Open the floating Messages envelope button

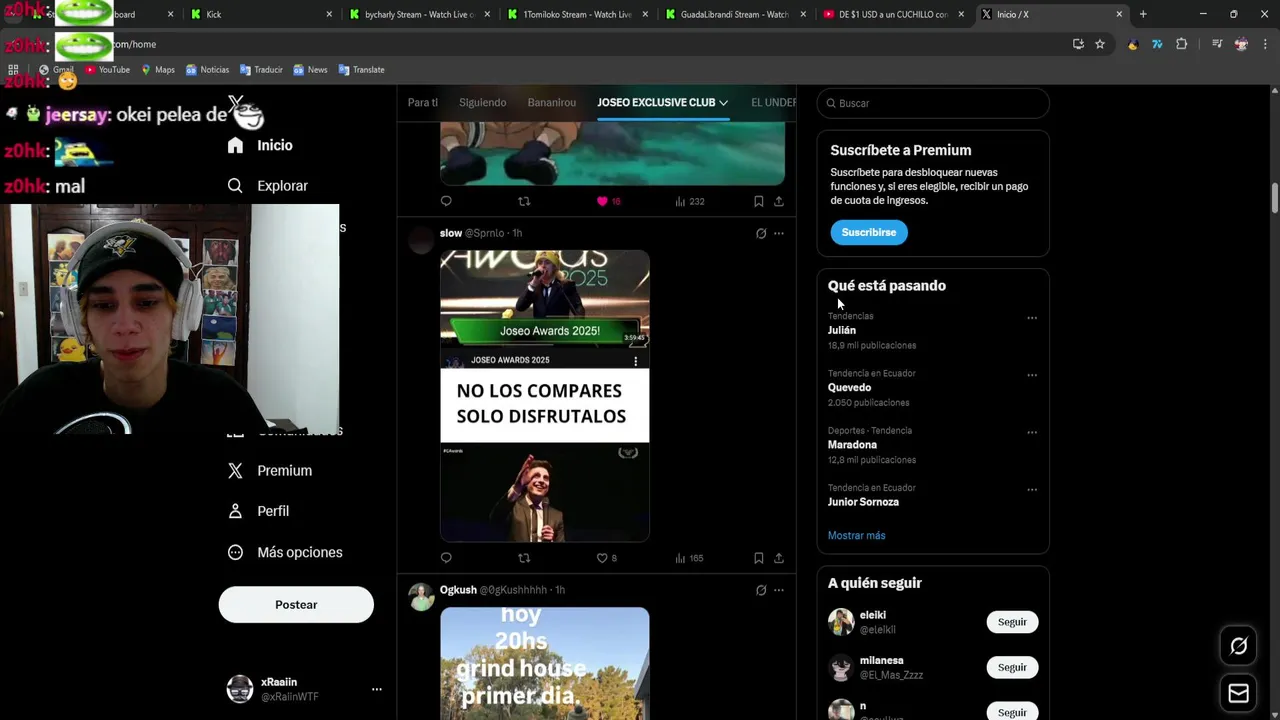[1239, 693]
